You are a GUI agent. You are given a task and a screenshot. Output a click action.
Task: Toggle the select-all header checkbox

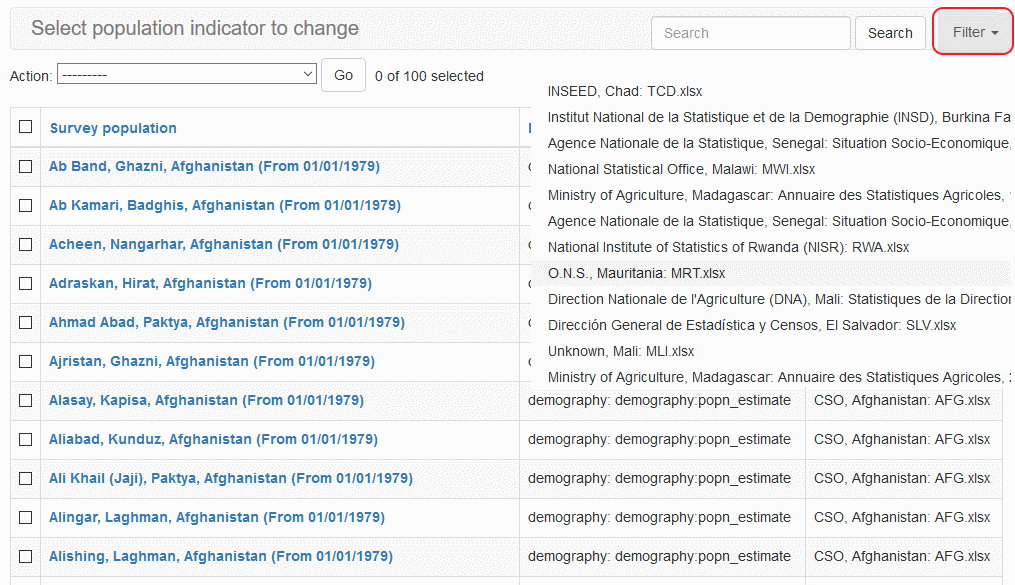click(26, 127)
